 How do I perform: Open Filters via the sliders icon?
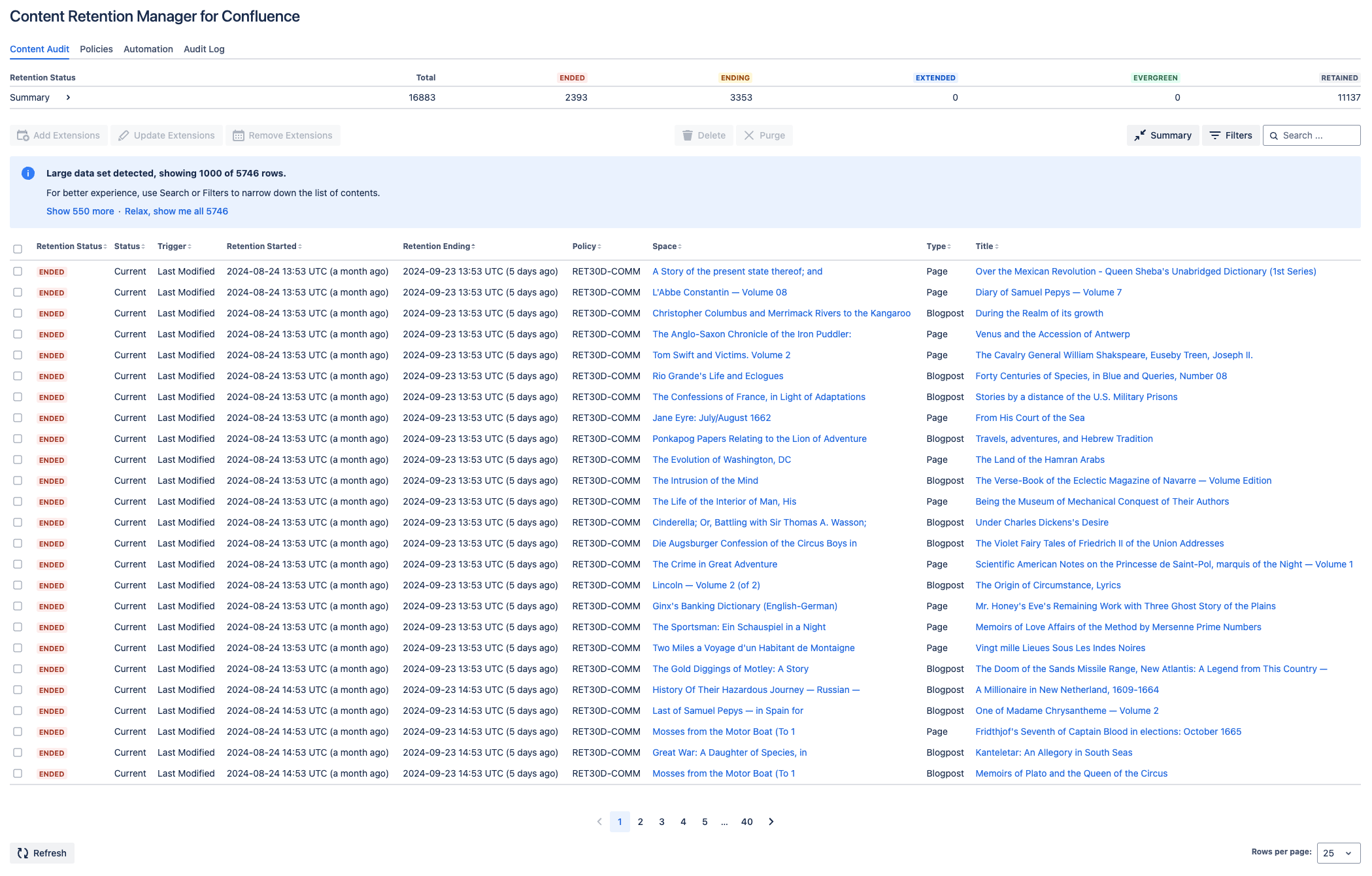click(x=1215, y=135)
